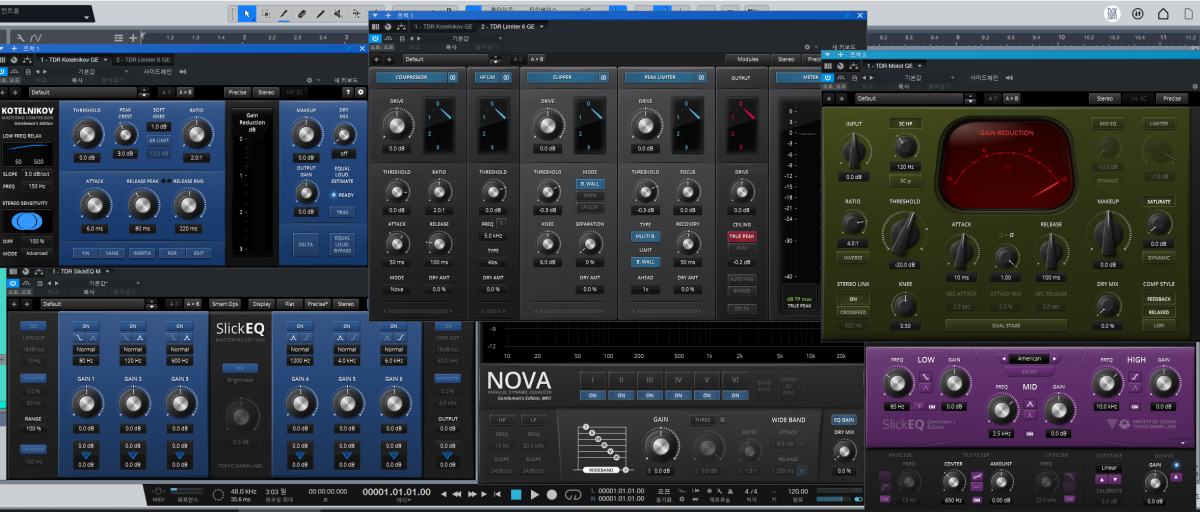Toggle the loop button in transport bar

573,494
